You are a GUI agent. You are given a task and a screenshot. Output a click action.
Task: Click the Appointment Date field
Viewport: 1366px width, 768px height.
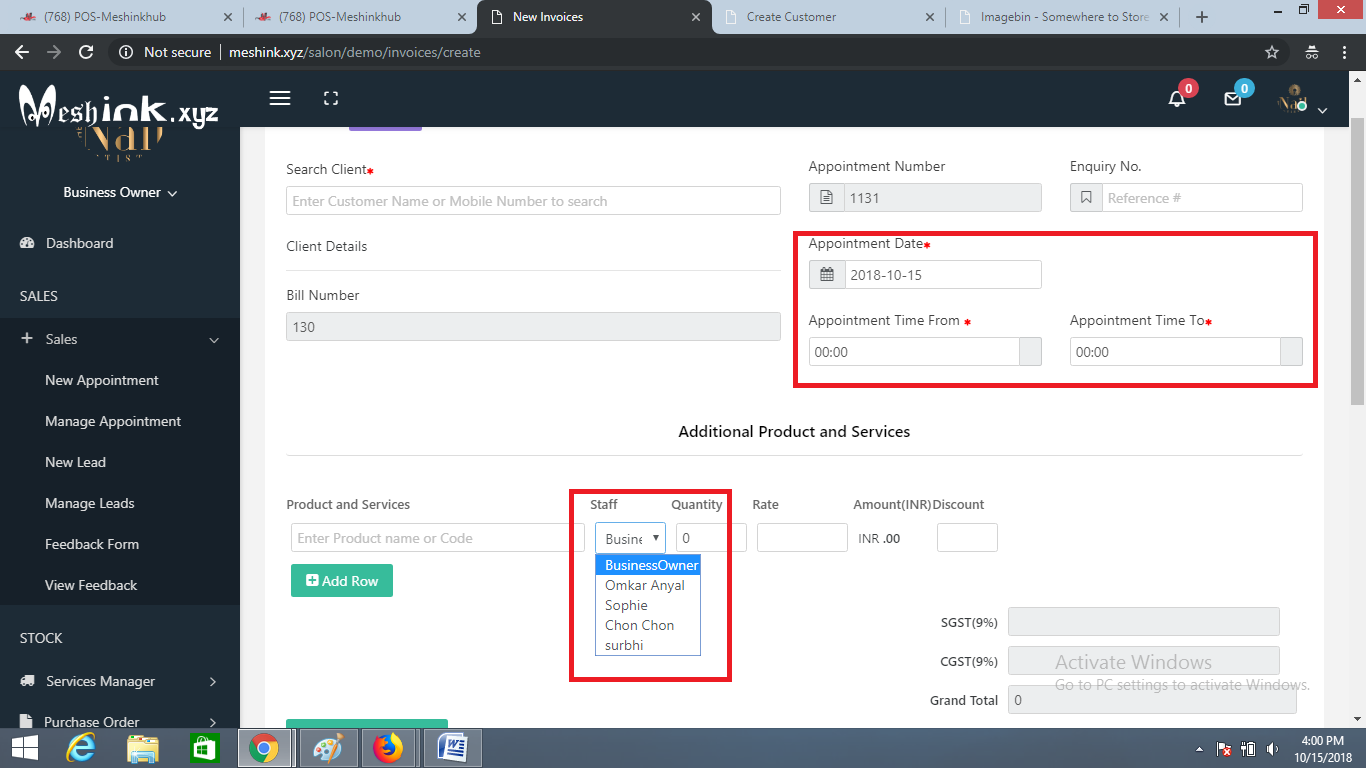click(942, 275)
